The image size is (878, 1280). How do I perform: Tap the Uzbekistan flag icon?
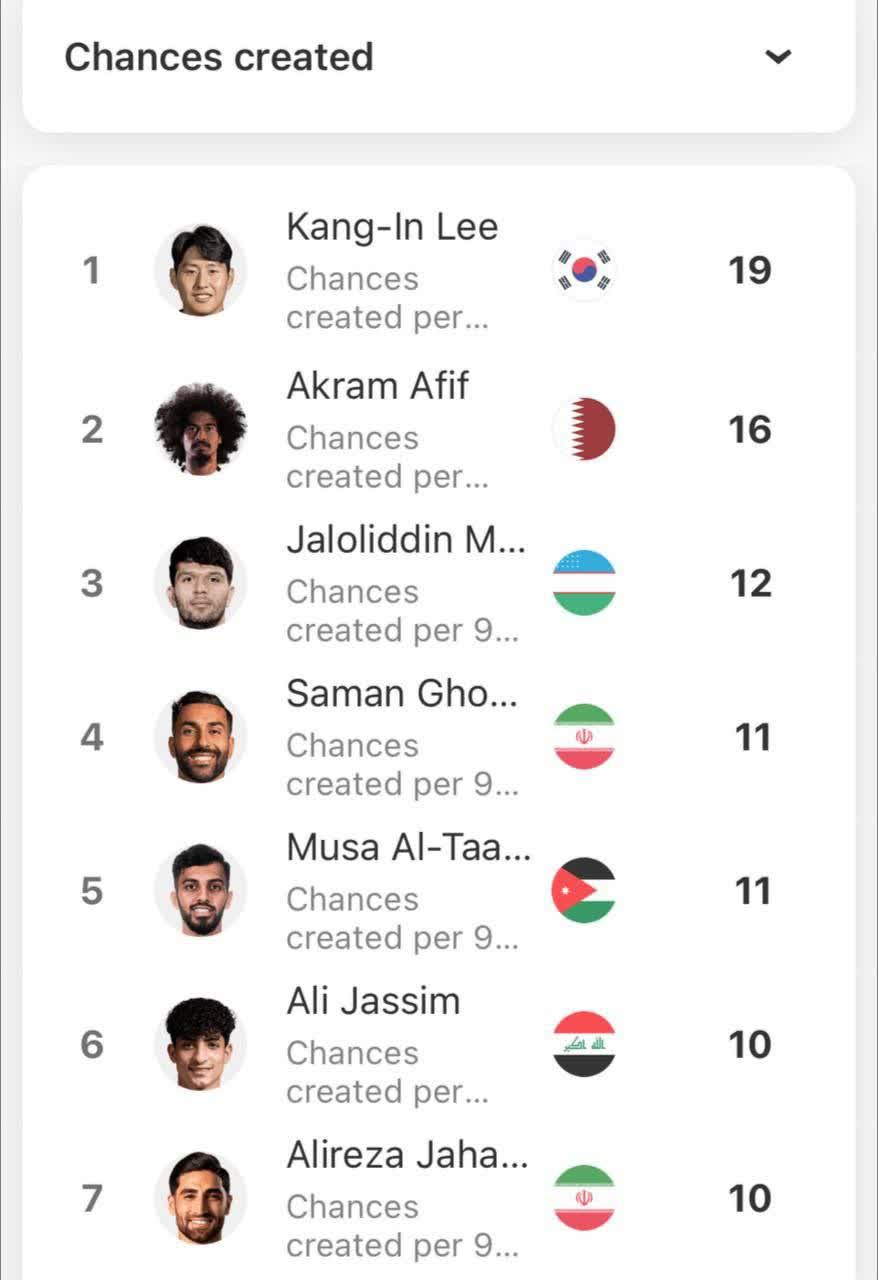[584, 583]
